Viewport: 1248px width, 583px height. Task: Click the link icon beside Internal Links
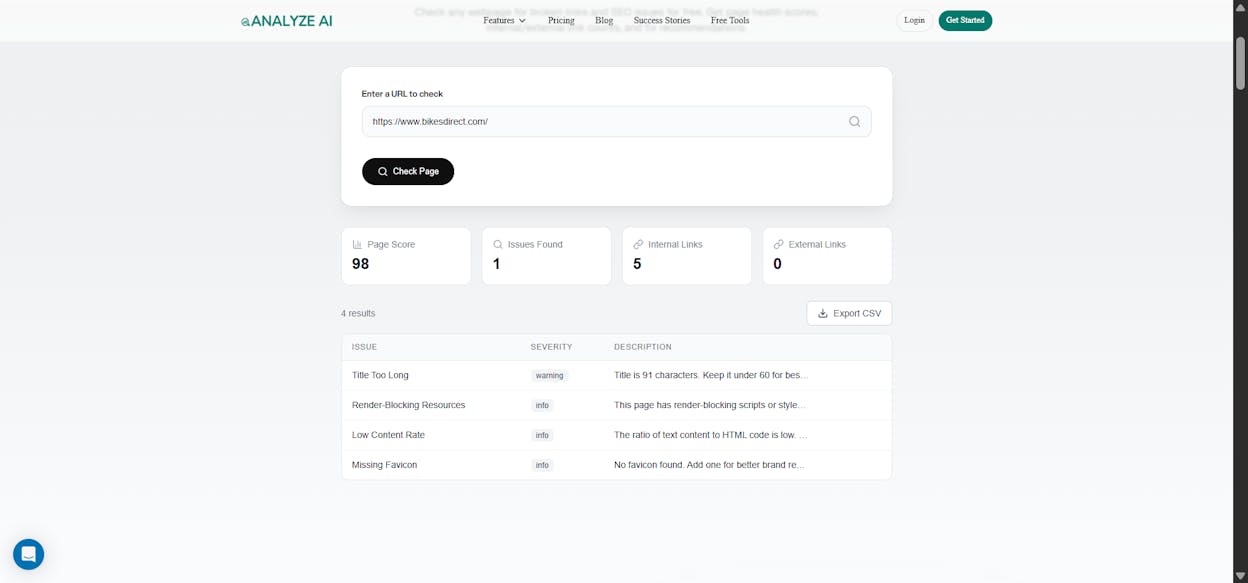(x=638, y=244)
